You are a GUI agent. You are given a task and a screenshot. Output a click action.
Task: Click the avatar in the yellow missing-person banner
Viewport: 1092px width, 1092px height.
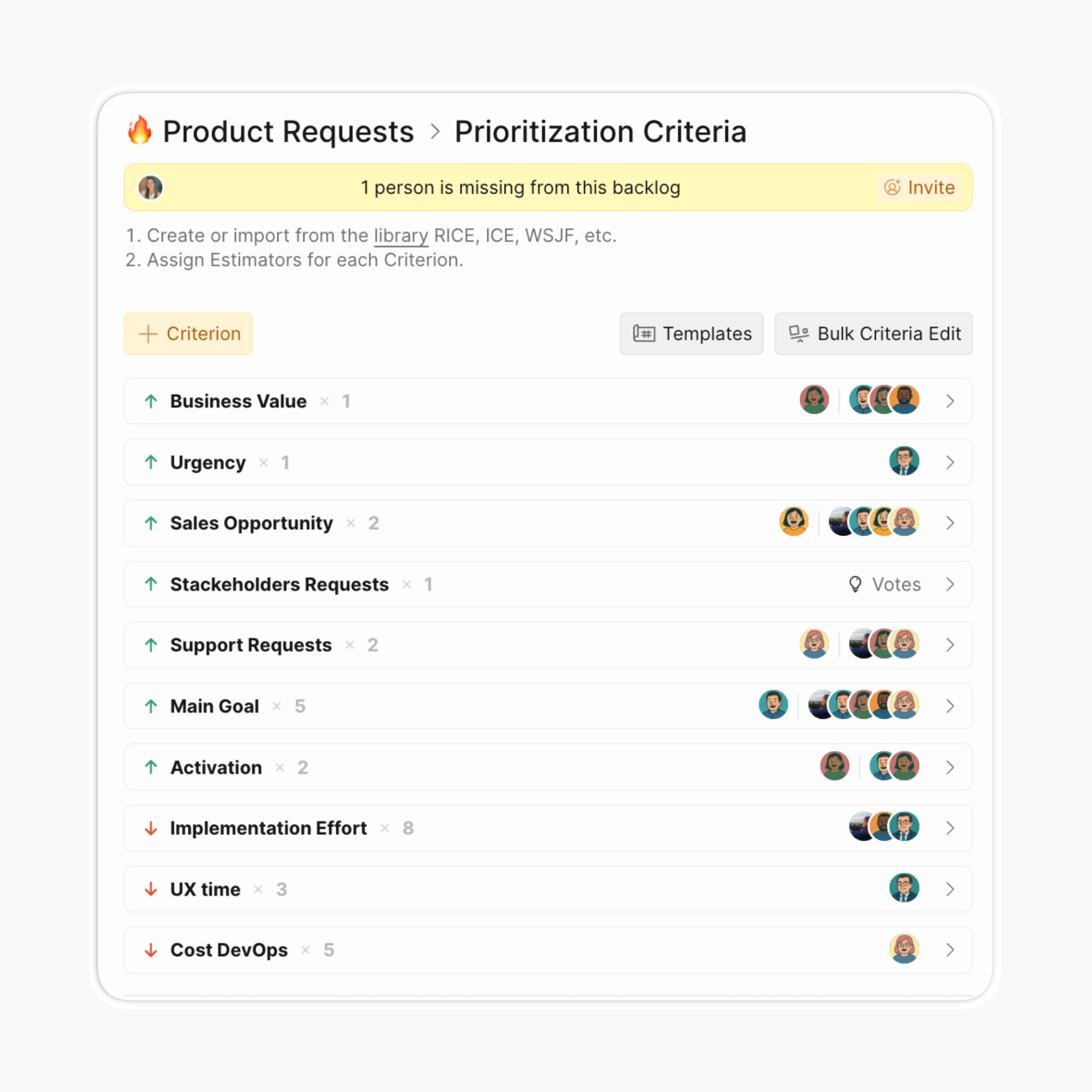pos(150,187)
